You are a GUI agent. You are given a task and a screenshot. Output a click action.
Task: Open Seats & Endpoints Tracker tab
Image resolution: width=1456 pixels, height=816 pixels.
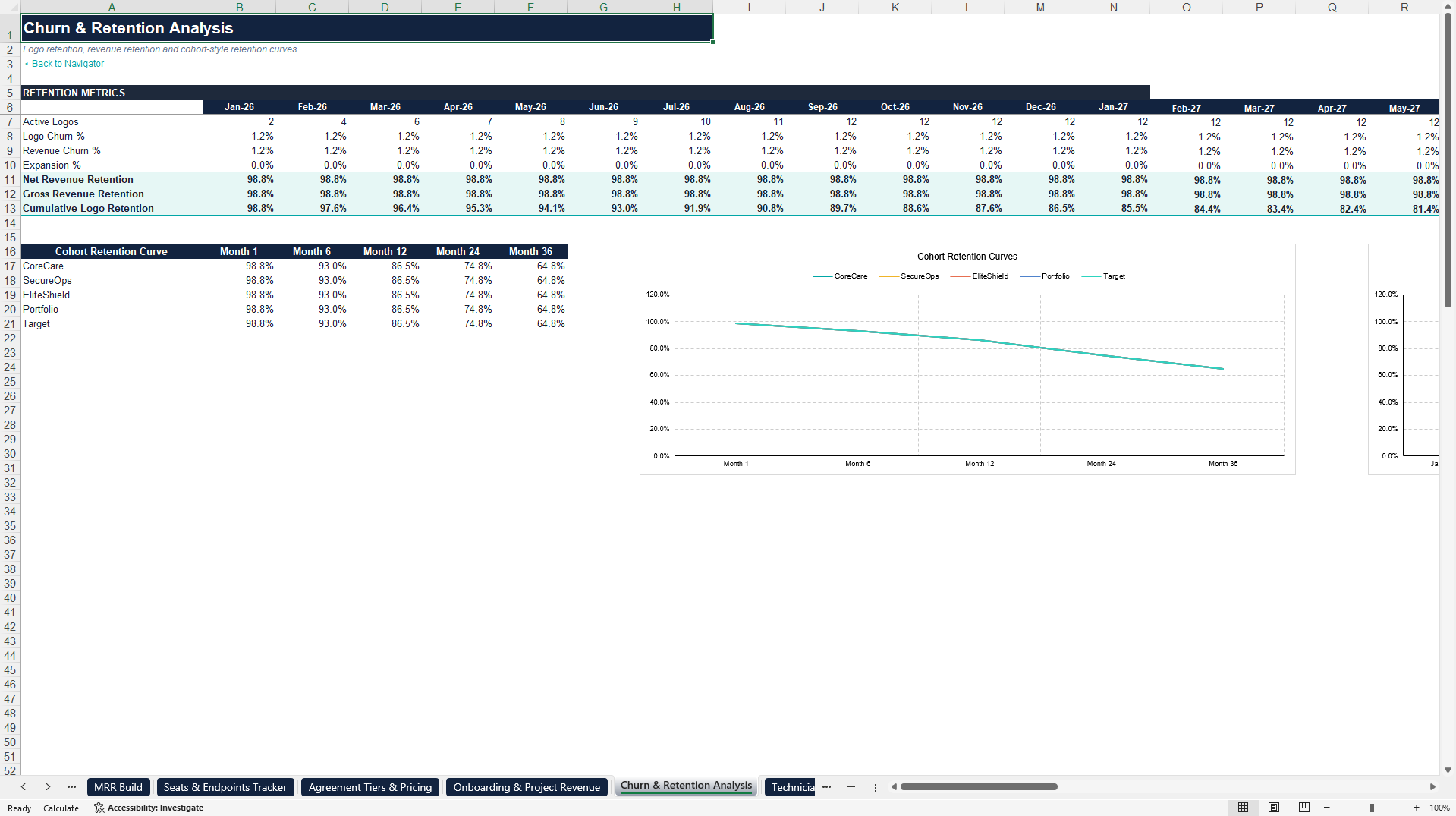225,787
